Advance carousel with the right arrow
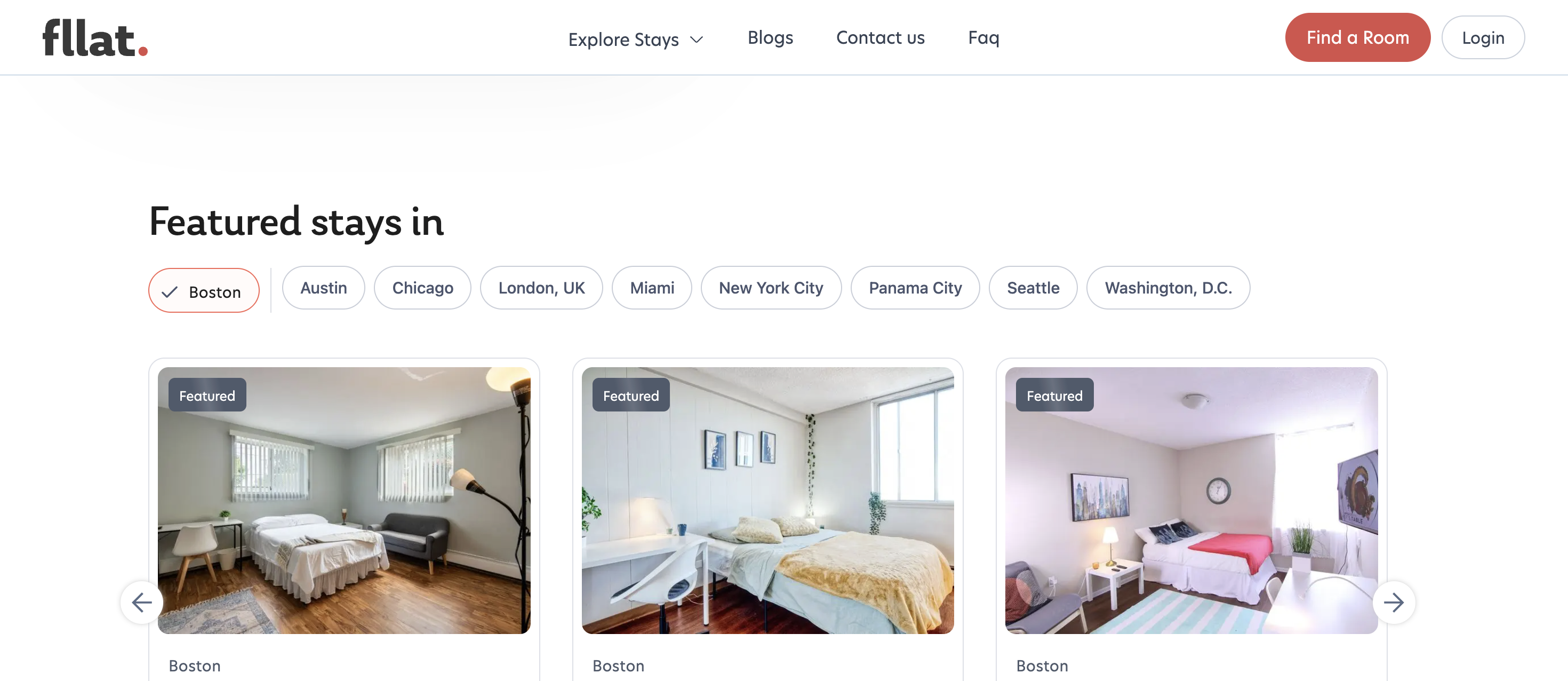The width and height of the screenshot is (1568, 681). coord(1393,603)
